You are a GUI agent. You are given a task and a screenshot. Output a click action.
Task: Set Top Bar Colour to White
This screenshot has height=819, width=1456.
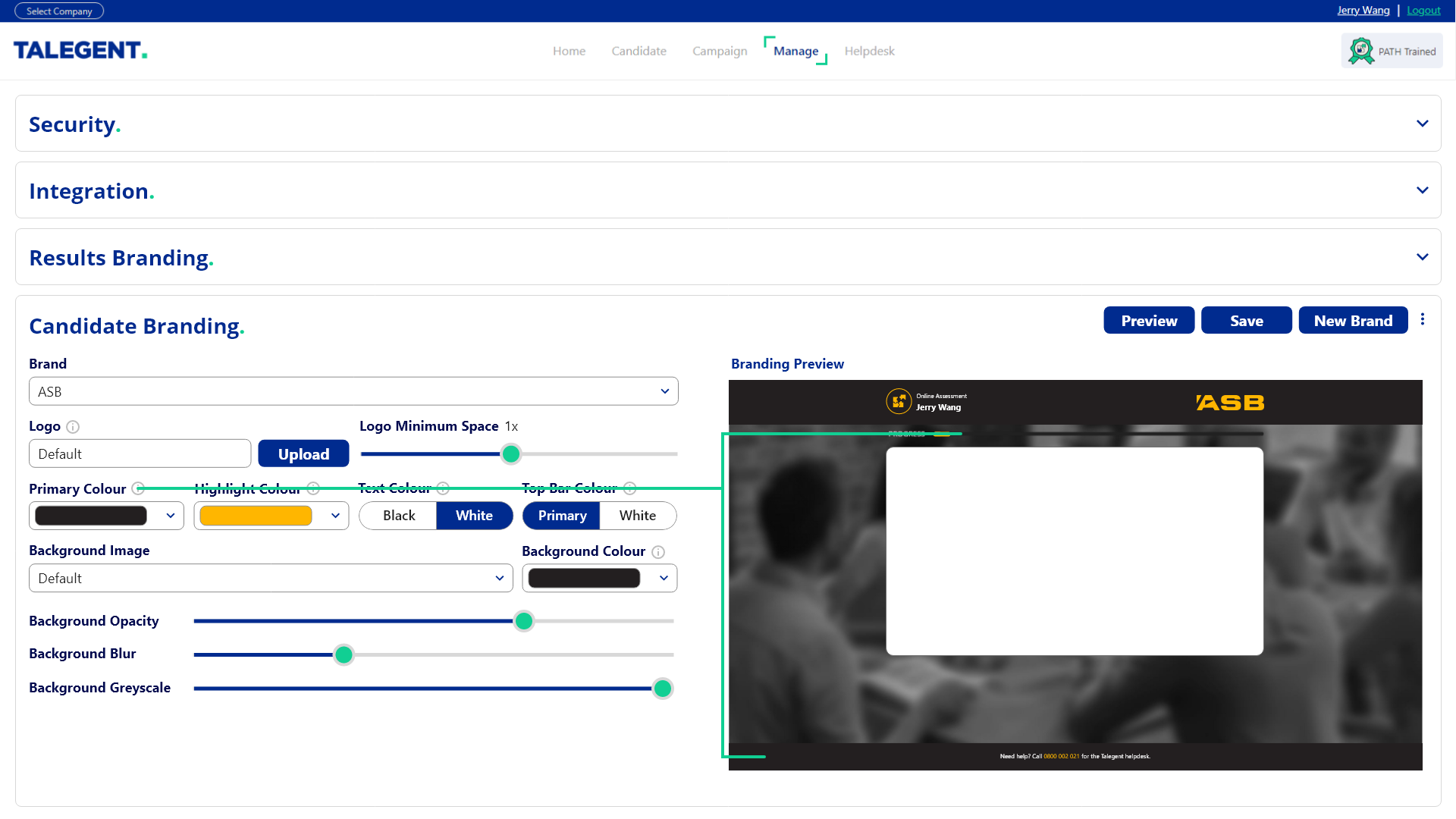[637, 516]
